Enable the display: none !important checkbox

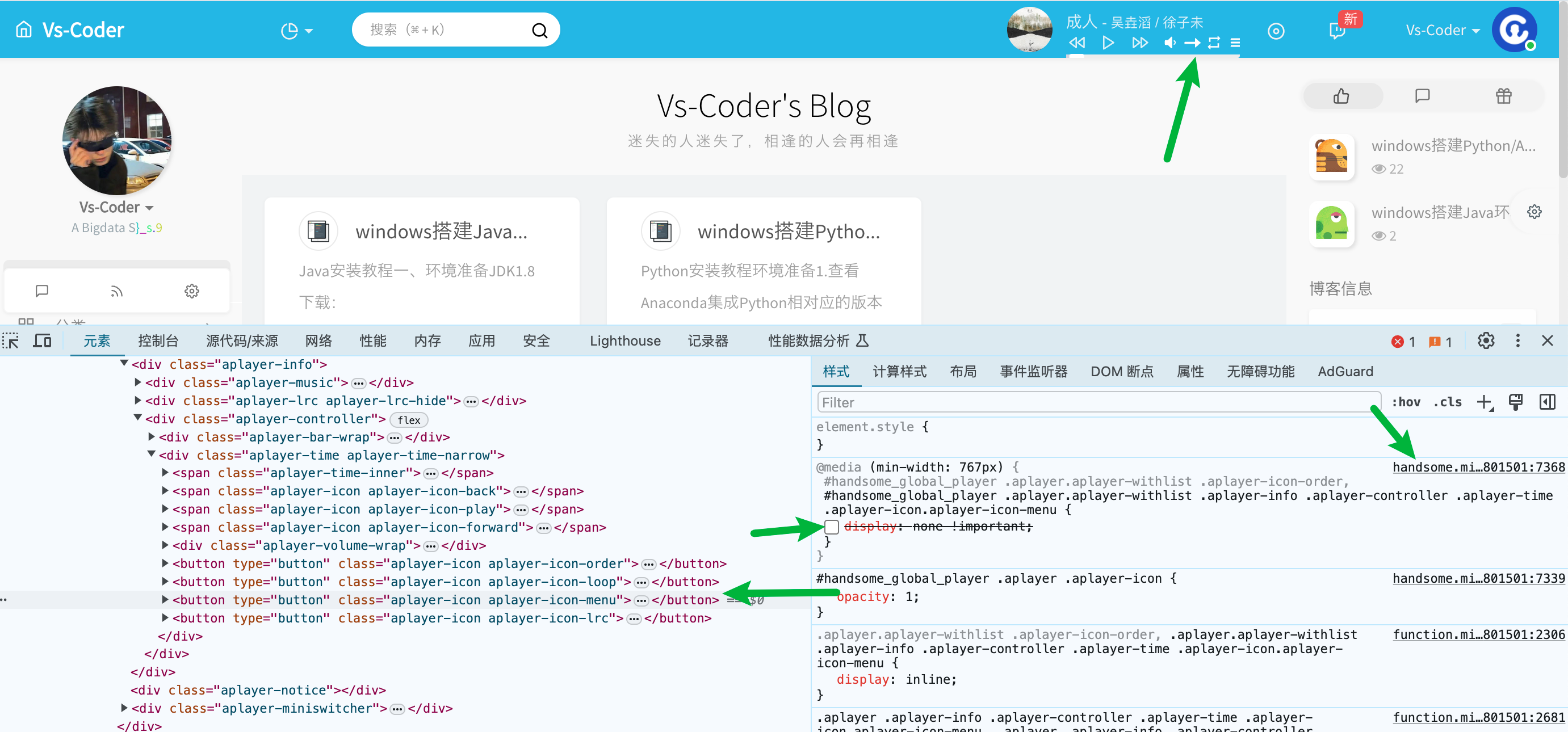tap(831, 527)
